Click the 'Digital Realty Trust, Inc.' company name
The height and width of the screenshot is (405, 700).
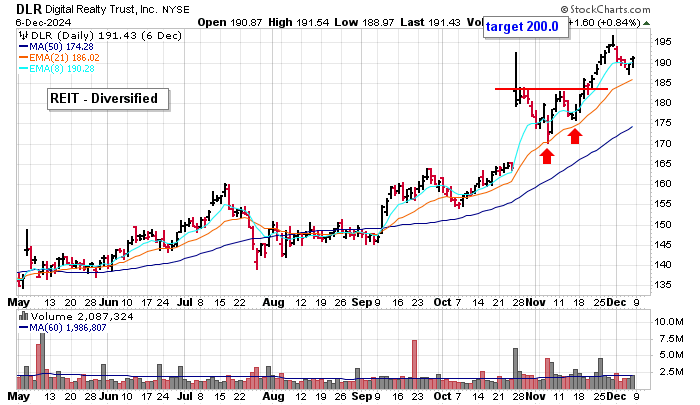[x=102, y=9]
